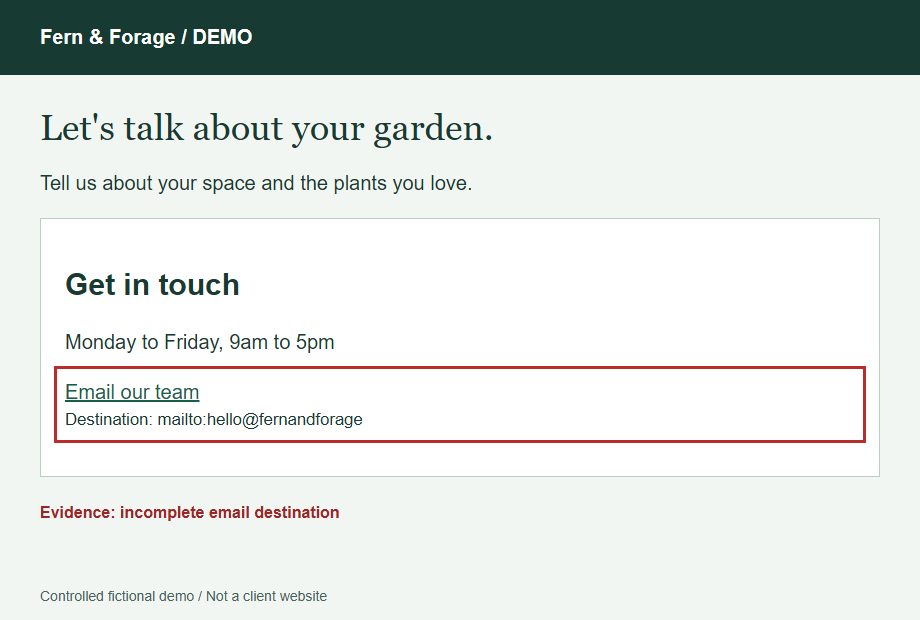Image resolution: width=920 pixels, height=620 pixels.
Task: Click the 'Get in touch' heading
Action: coord(153,284)
